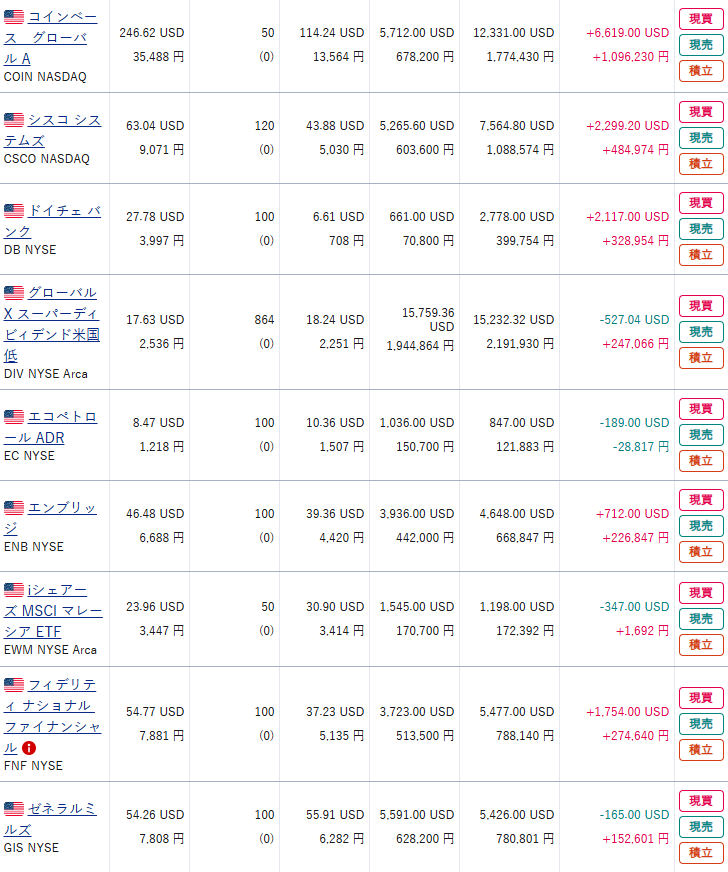Screen dimensions: 728x872
Task: Click 現買 buy button for DIV ETF
Action: coord(701,306)
